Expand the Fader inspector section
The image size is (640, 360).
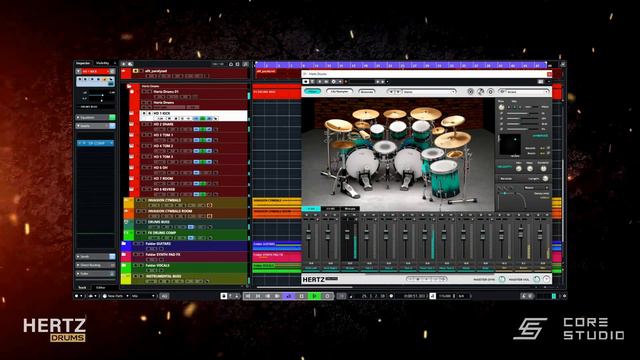click(x=95, y=273)
